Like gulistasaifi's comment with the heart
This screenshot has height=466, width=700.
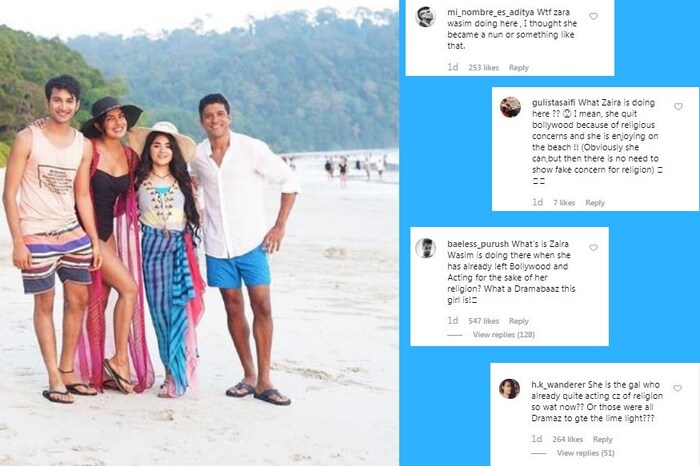(x=677, y=107)
